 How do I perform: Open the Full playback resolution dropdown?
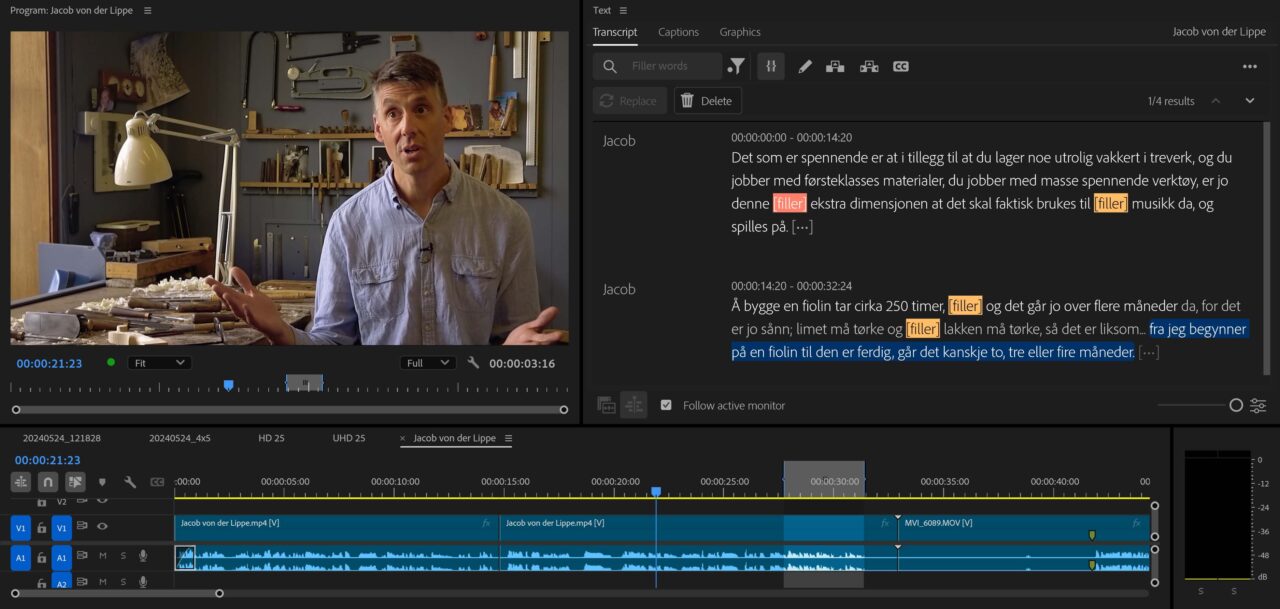[428, 363]
